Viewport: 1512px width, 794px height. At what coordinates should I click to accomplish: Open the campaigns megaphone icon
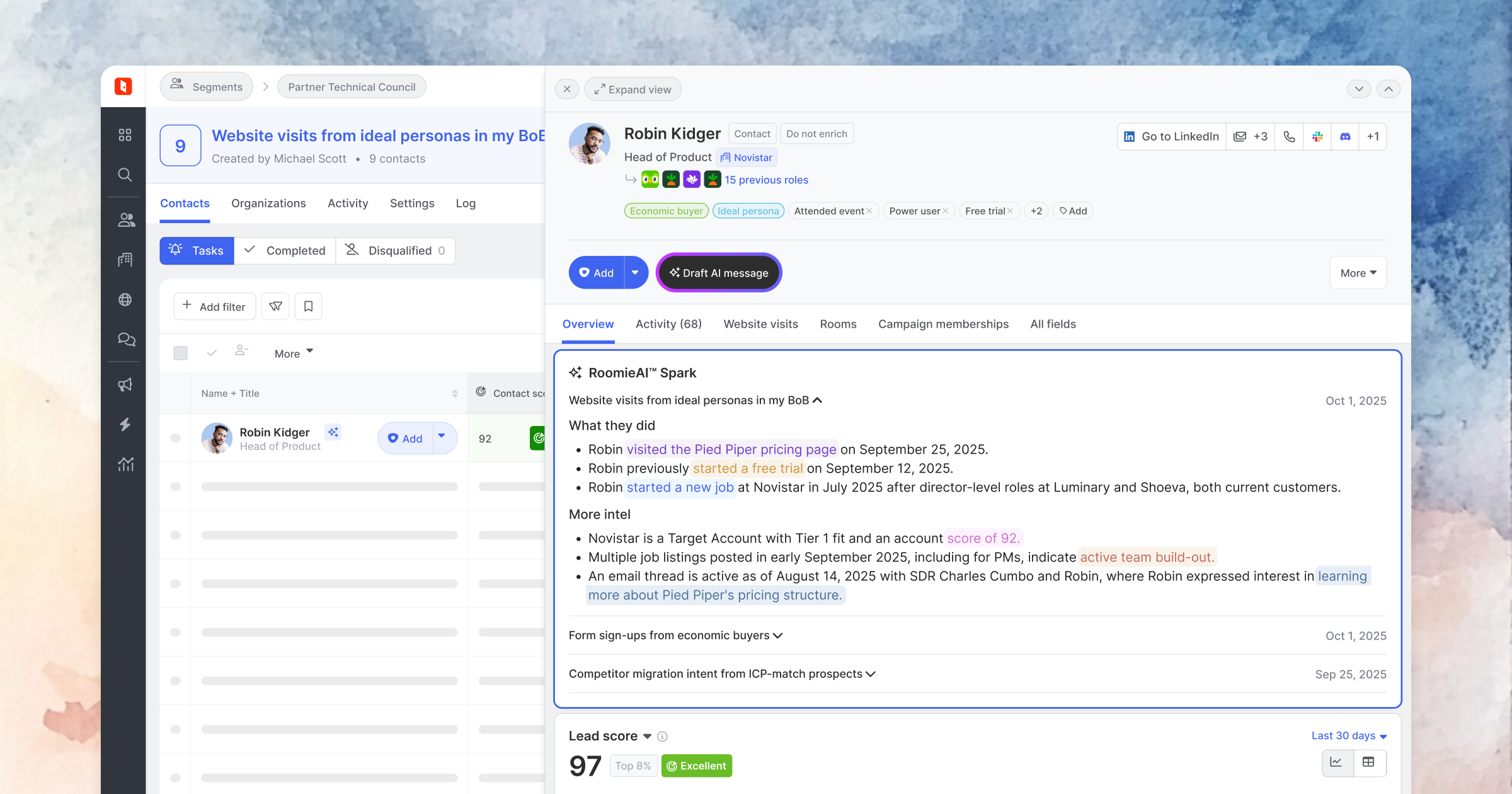pos(125,385)
